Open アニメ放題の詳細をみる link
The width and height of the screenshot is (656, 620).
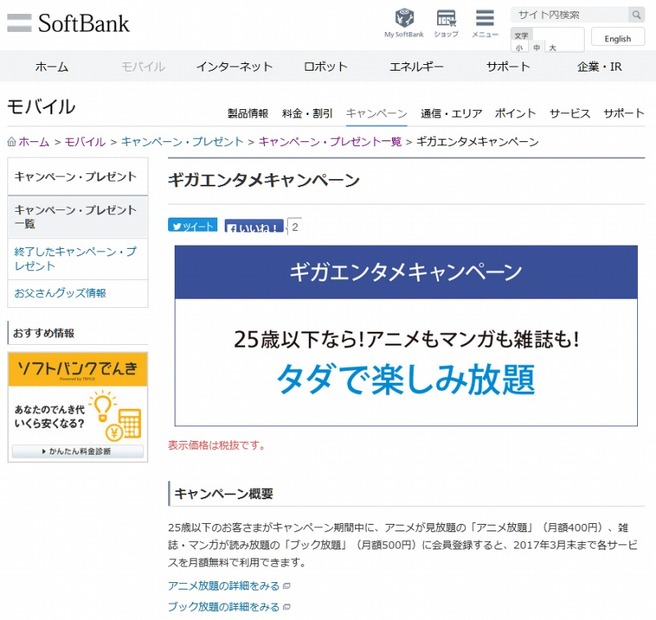(x=224, y=586)
